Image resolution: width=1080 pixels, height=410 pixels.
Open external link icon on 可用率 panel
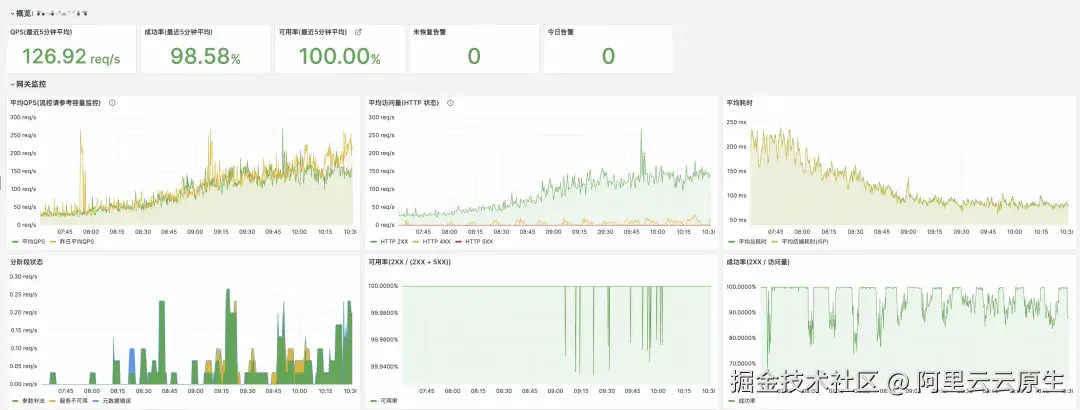pyautogui.click(x=357, y=32)
